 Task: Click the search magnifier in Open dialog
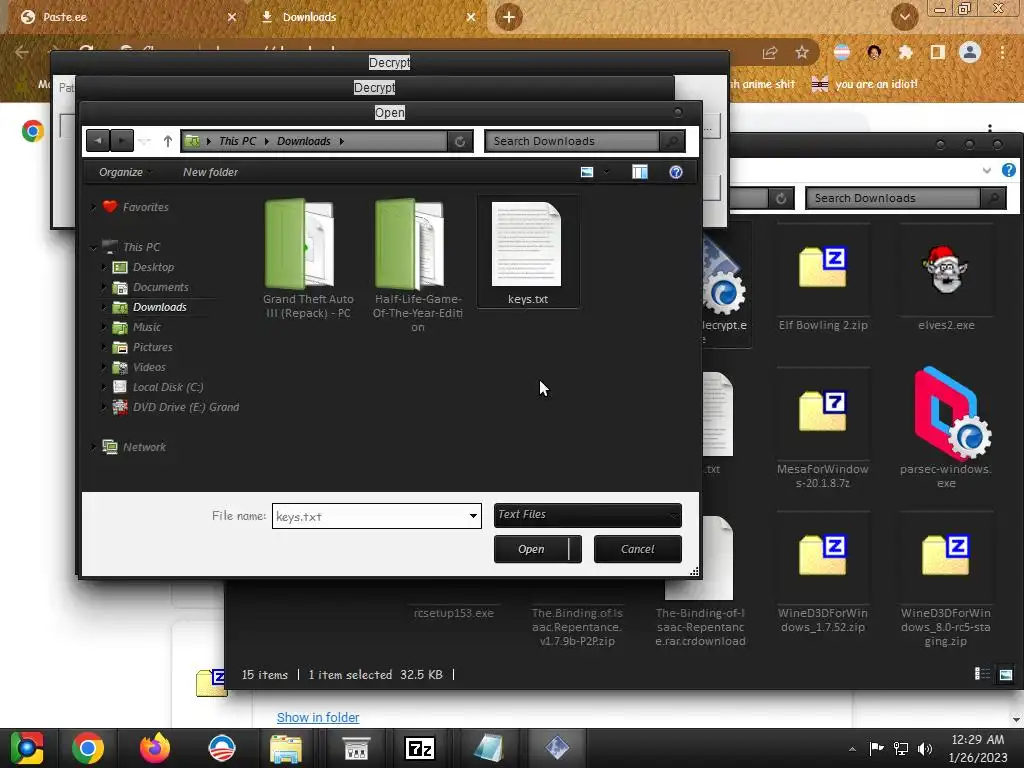pos(671,141)
